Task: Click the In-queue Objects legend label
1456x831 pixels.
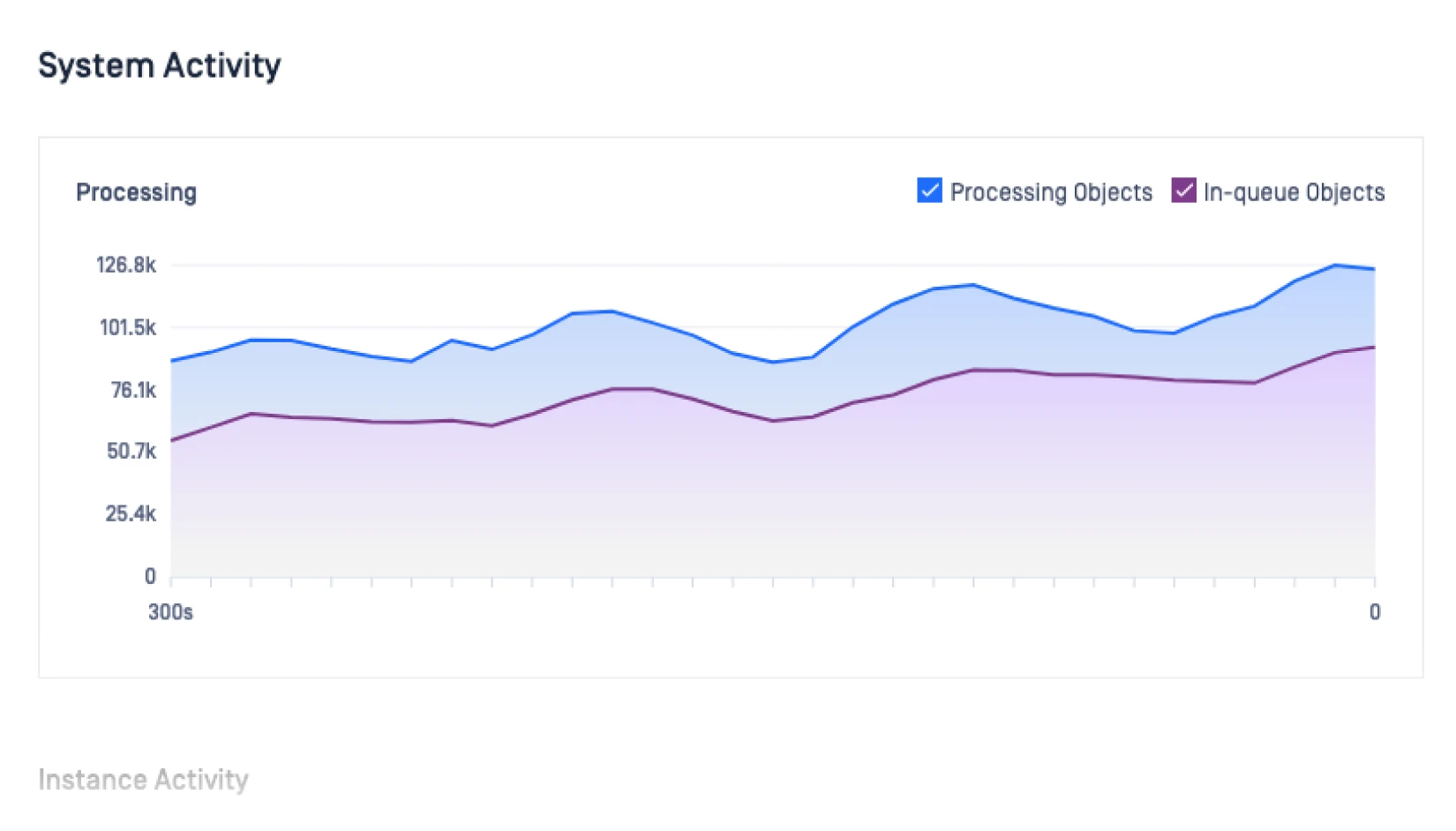Action: pos(1294,192)
